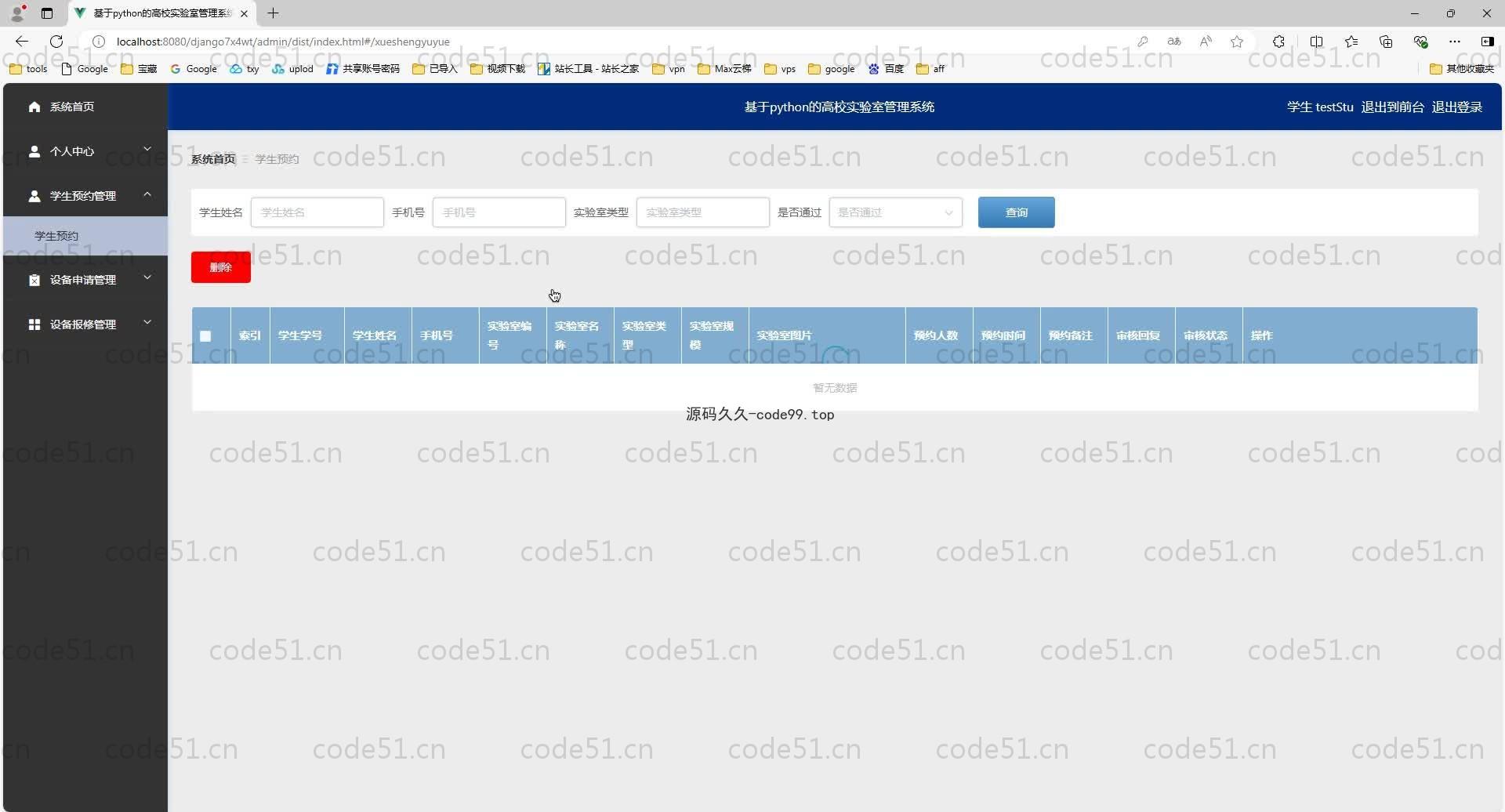Open the 是否通过 dropdown
This screenshot has height=812, width=1505.
tap(895, 212)
